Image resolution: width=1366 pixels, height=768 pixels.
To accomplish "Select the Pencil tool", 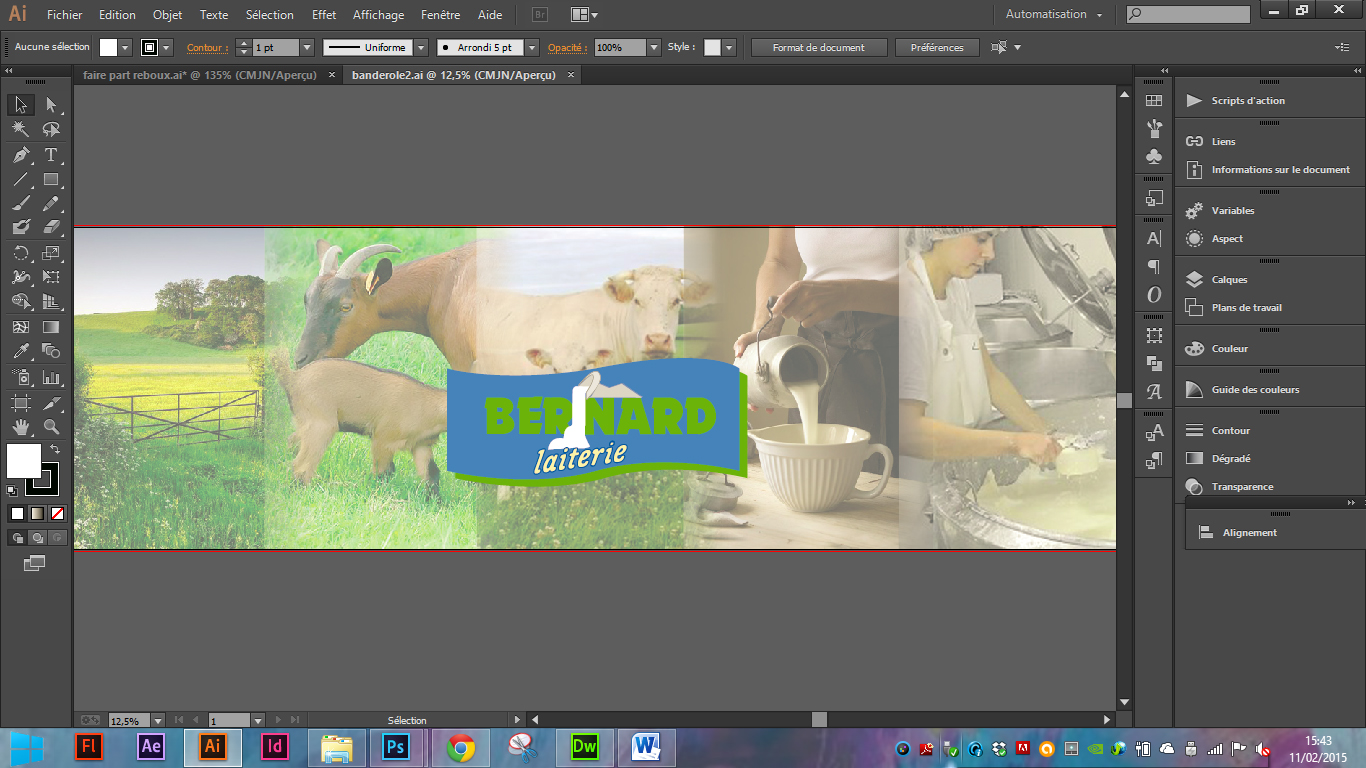I will [x=51, y=203].
